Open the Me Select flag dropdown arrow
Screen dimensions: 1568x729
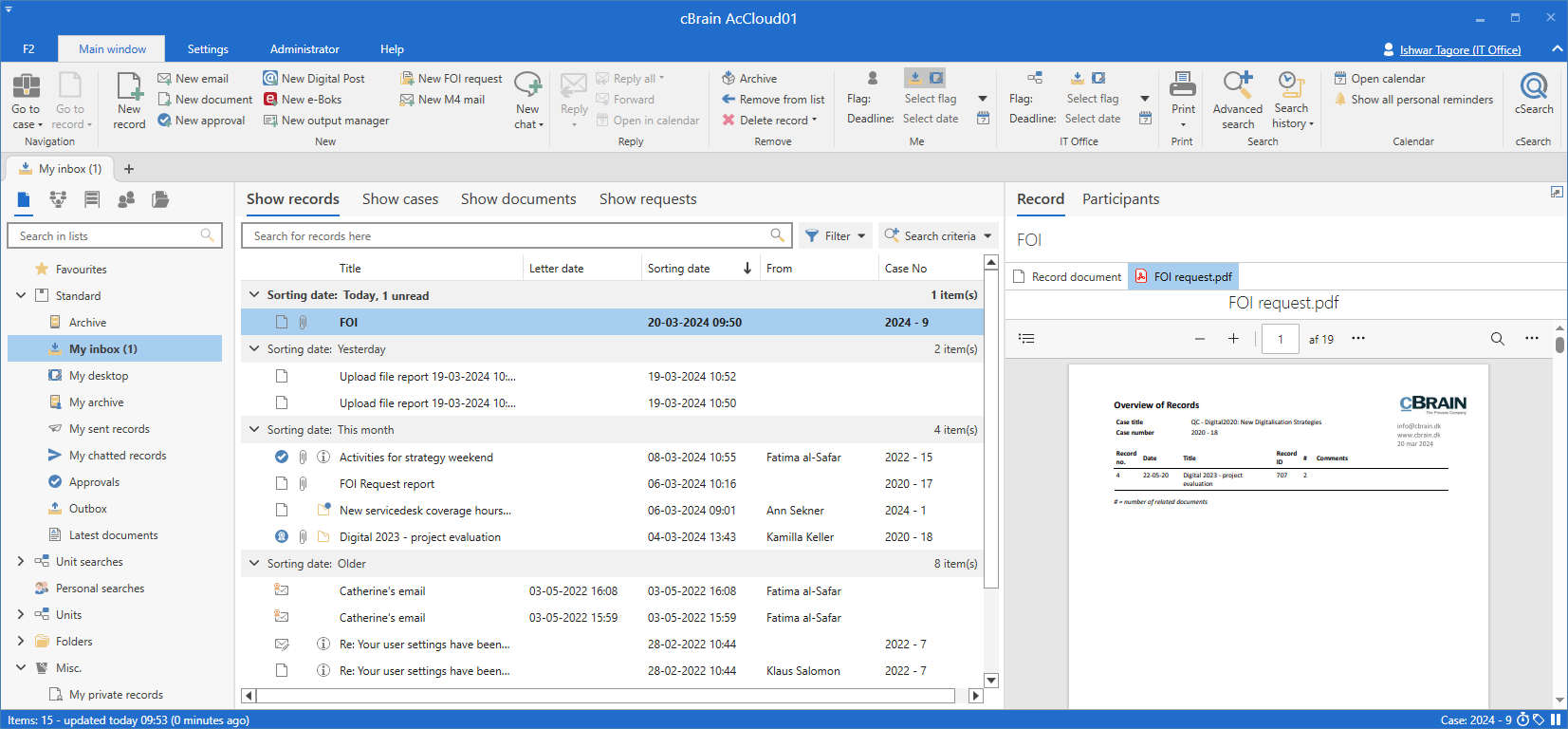[983, 99]
